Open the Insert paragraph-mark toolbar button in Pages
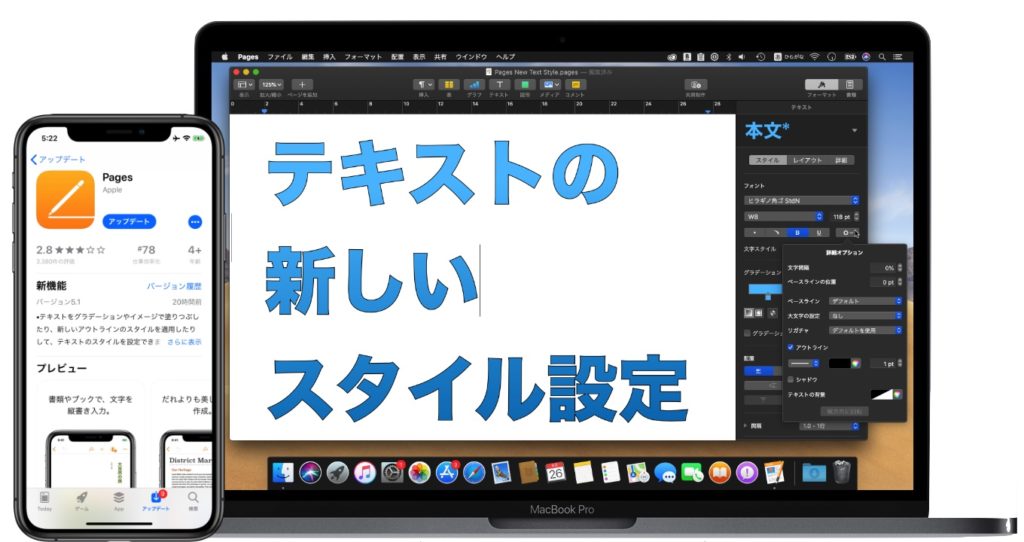 [424, 85]
